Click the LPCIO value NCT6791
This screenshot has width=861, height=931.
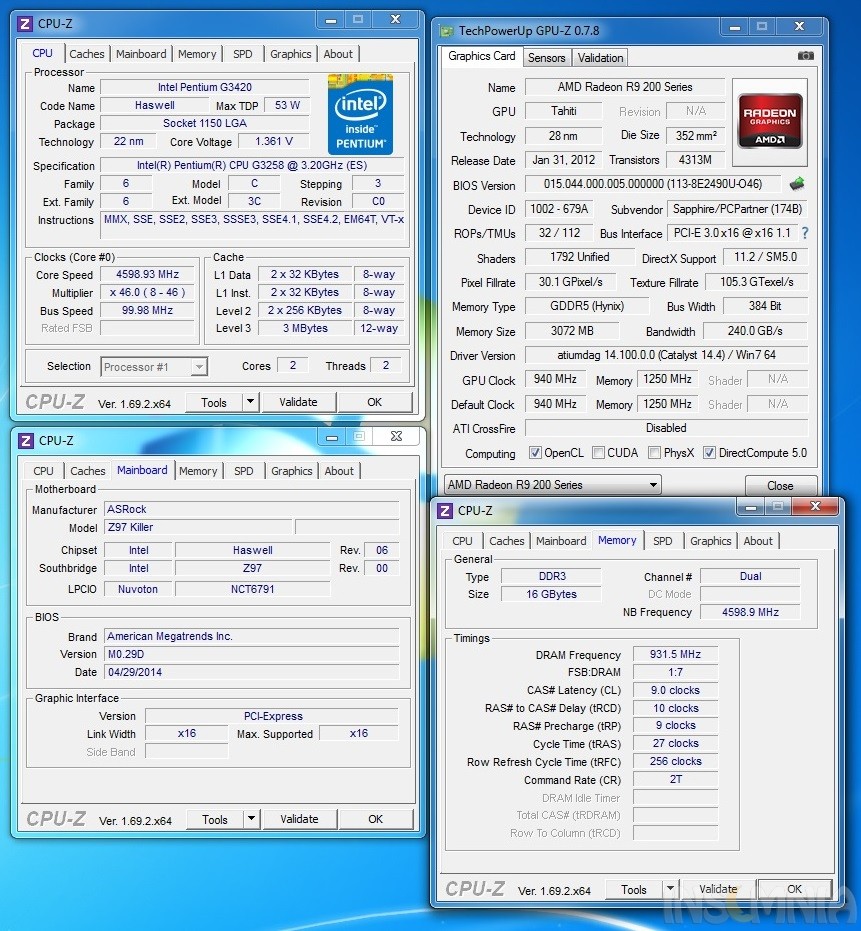point(252,589)
